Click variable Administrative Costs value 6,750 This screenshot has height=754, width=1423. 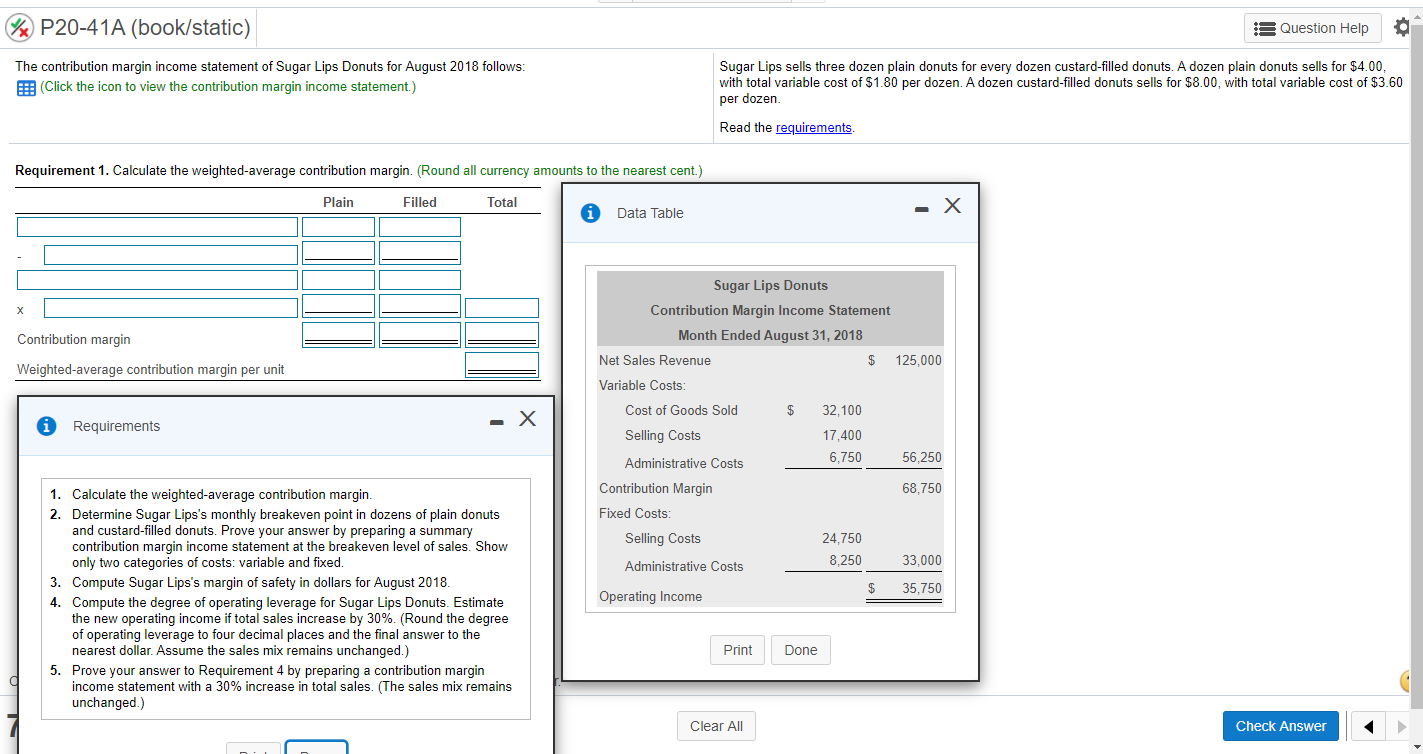coord(846,457)
